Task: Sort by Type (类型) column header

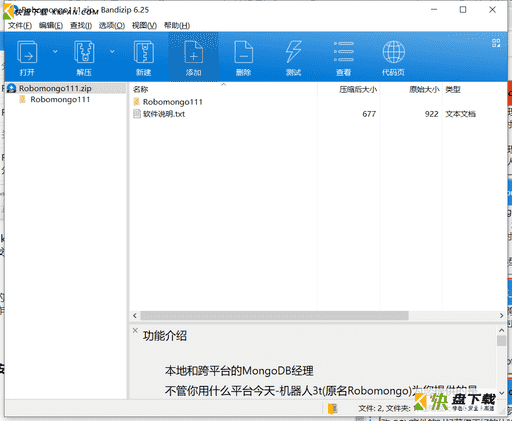Action: coord(453,89)
